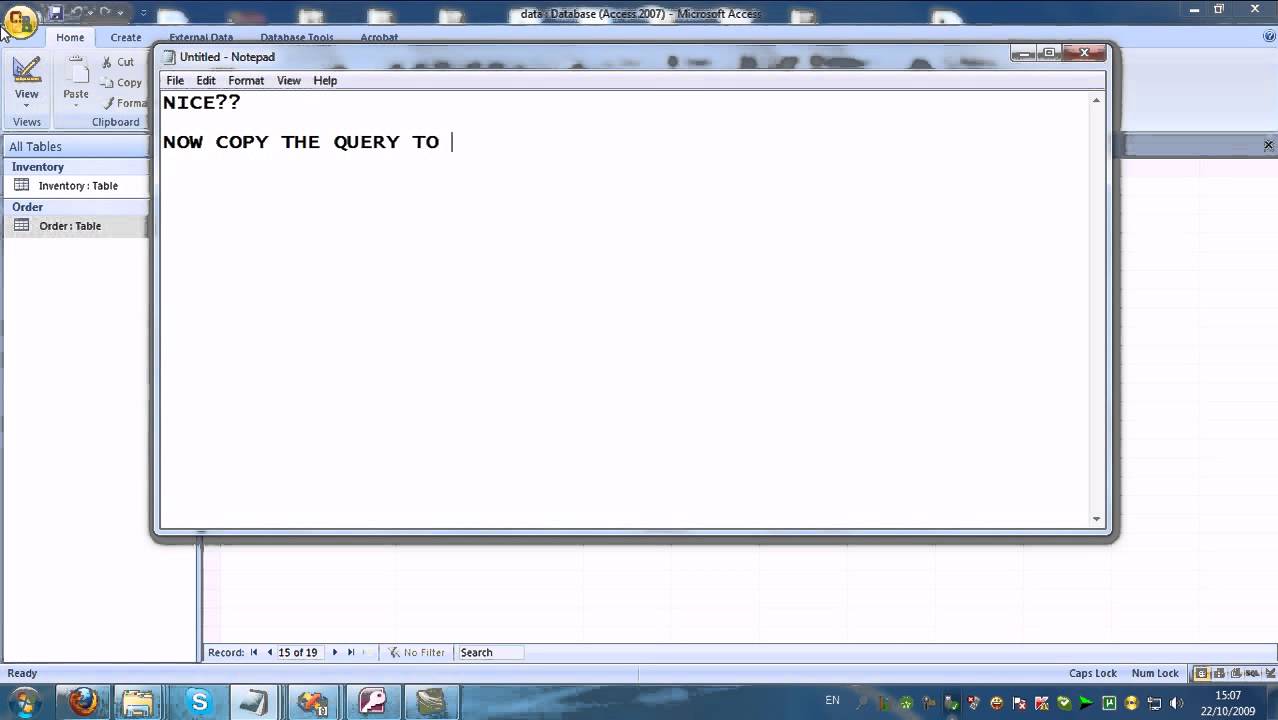Click the All Tables navigation pane header
The image size is (1278, 720).
point(75,146)
